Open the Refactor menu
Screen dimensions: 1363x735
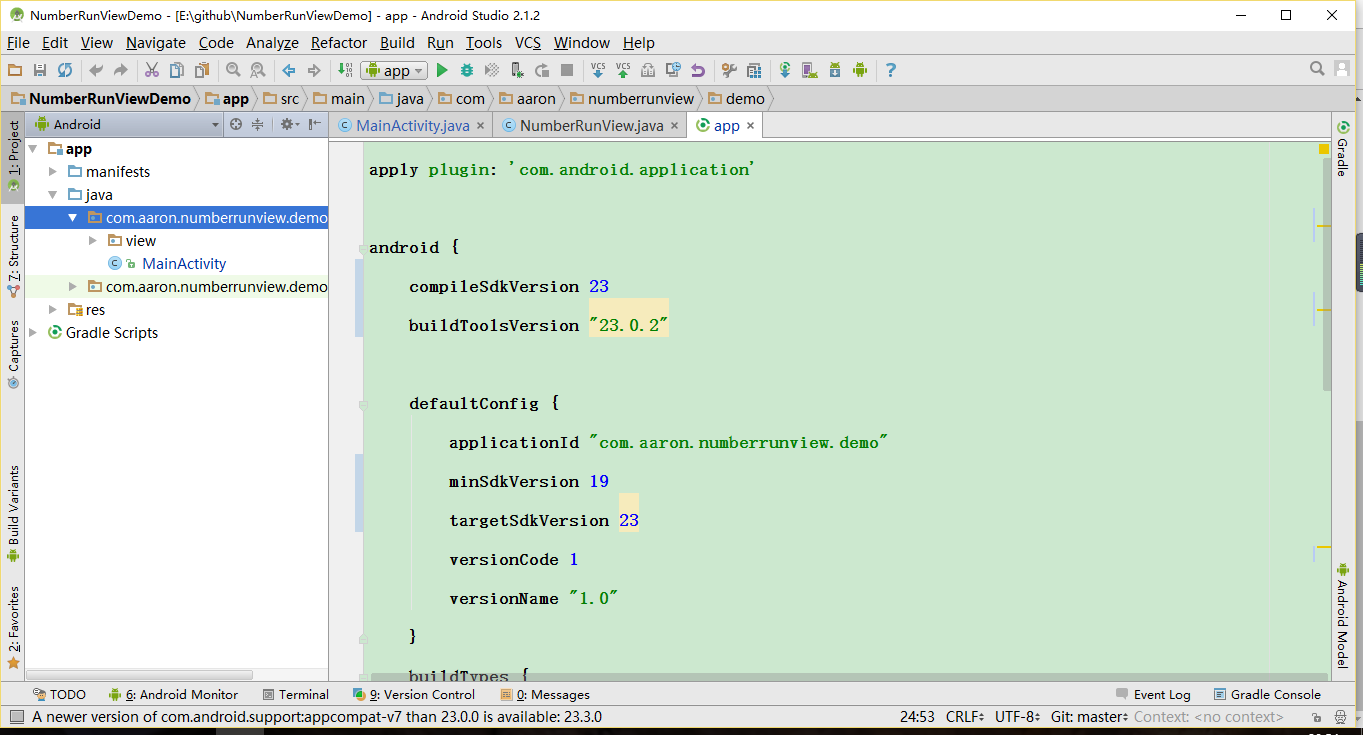(x=338, y=42)
